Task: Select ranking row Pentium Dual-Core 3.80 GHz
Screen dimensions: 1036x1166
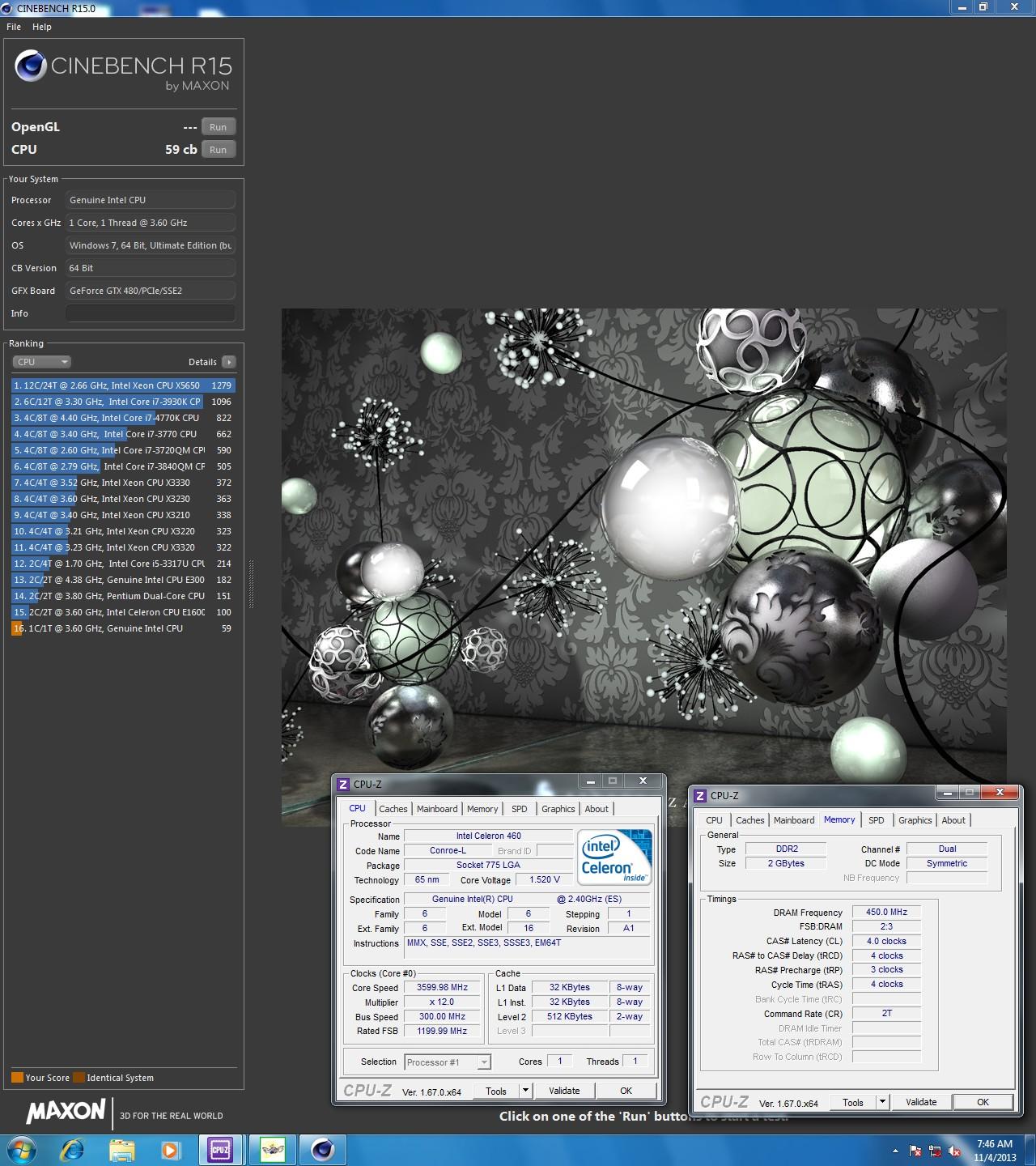Action: pyautogui.click(x=123, y=596)
